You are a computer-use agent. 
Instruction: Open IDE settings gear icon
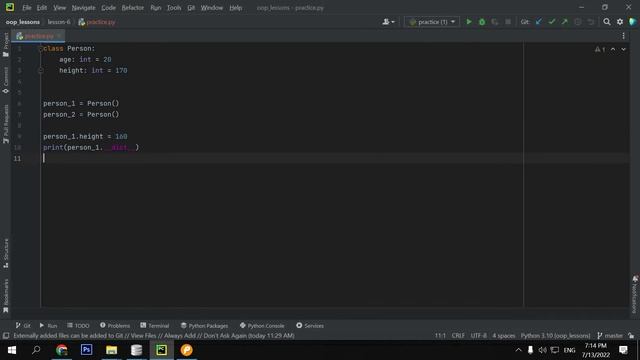pyautogui.click(x=620, y=22)
